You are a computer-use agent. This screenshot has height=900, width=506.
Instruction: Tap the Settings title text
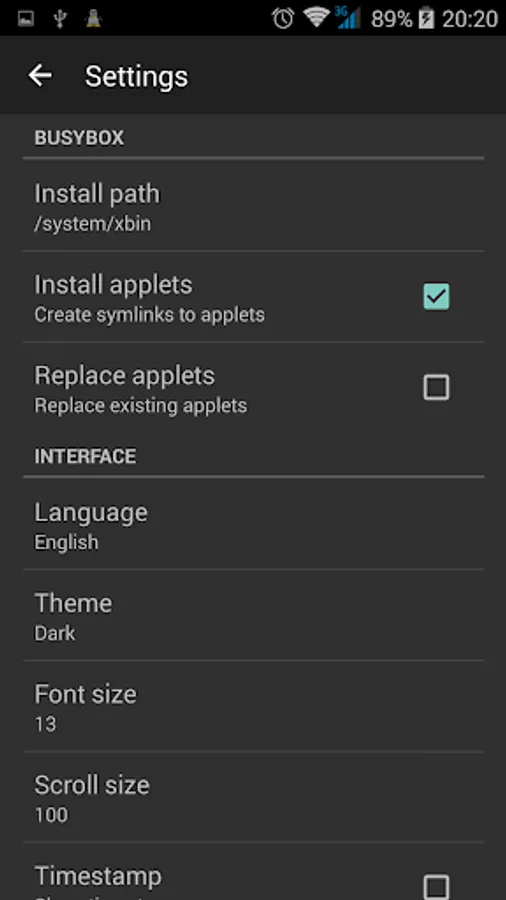click(137, 76)
